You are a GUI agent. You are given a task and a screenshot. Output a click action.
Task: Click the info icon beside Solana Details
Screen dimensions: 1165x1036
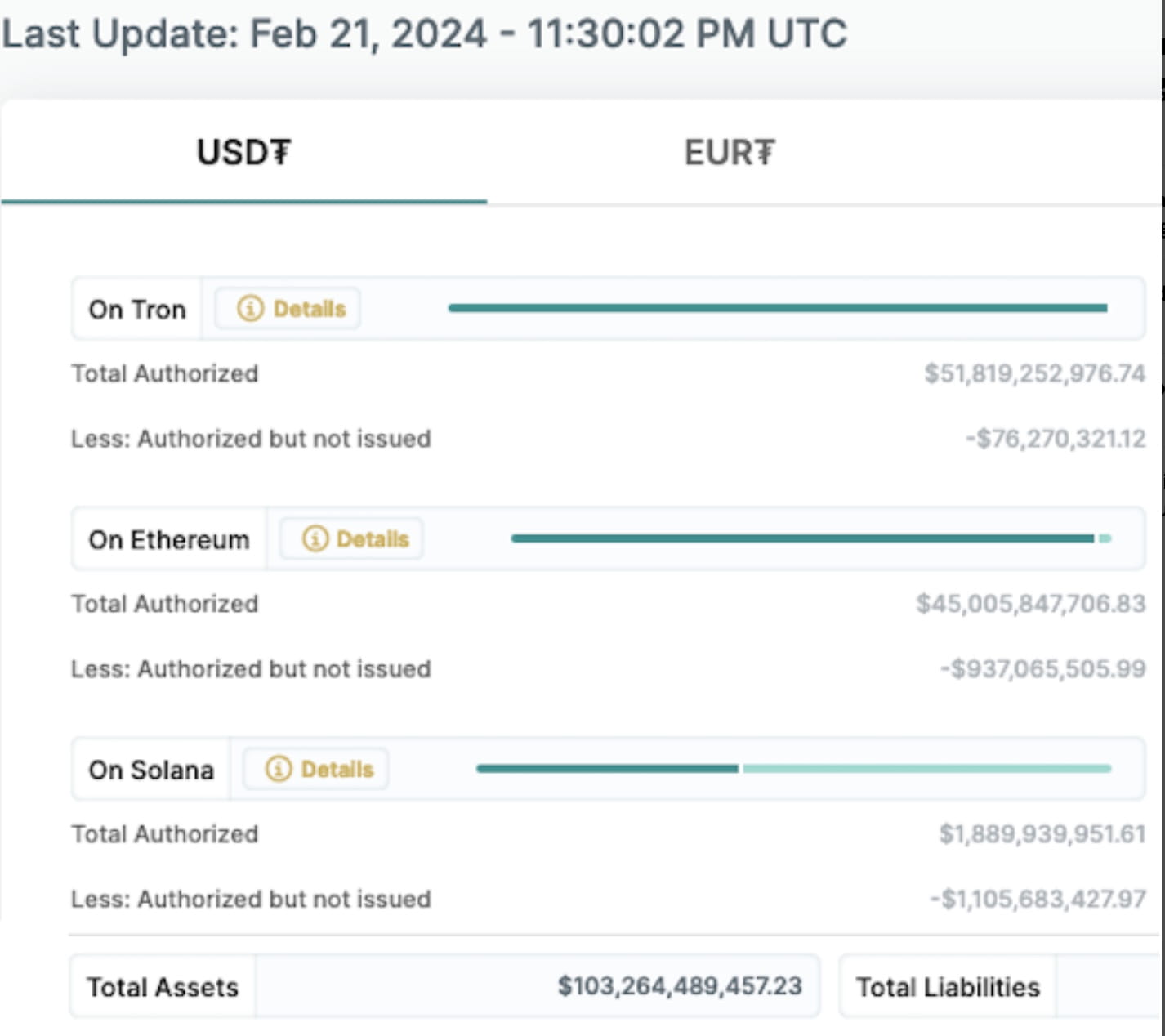(278, 768)
